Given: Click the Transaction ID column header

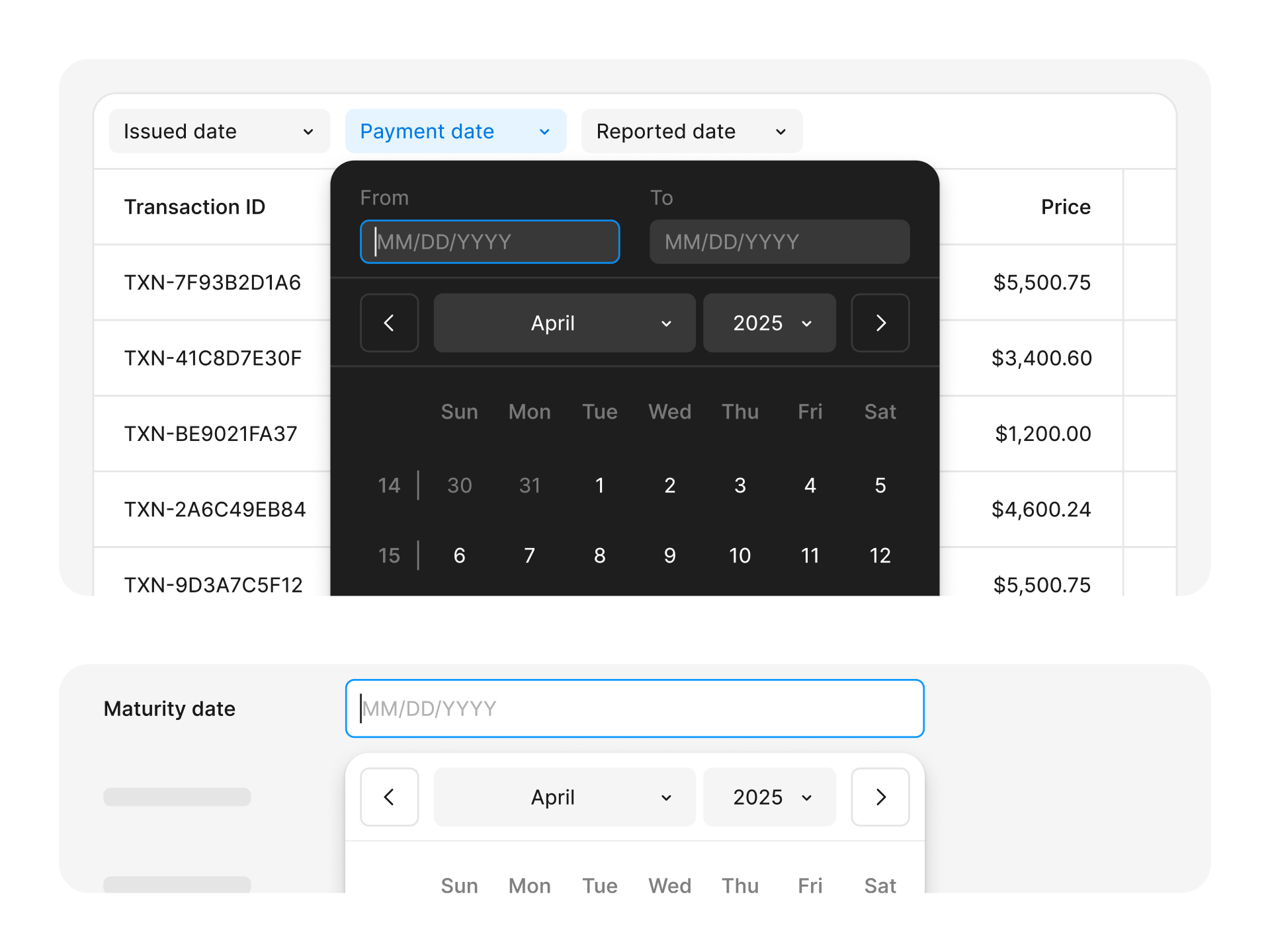Looking at the screenshot, I should [x=194, y=207].
